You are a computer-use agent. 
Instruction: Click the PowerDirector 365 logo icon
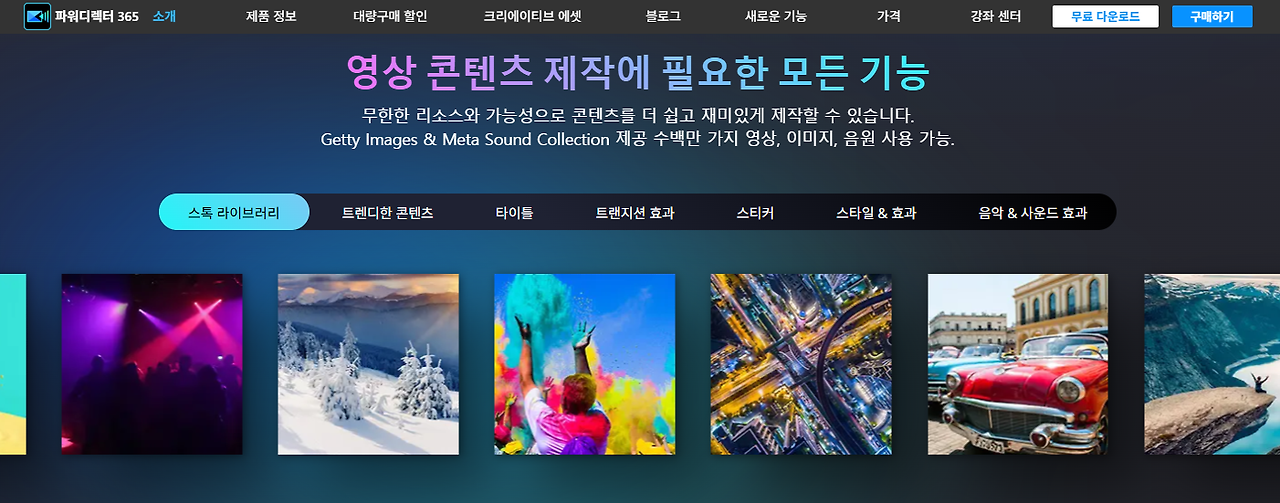click(37, 16)
